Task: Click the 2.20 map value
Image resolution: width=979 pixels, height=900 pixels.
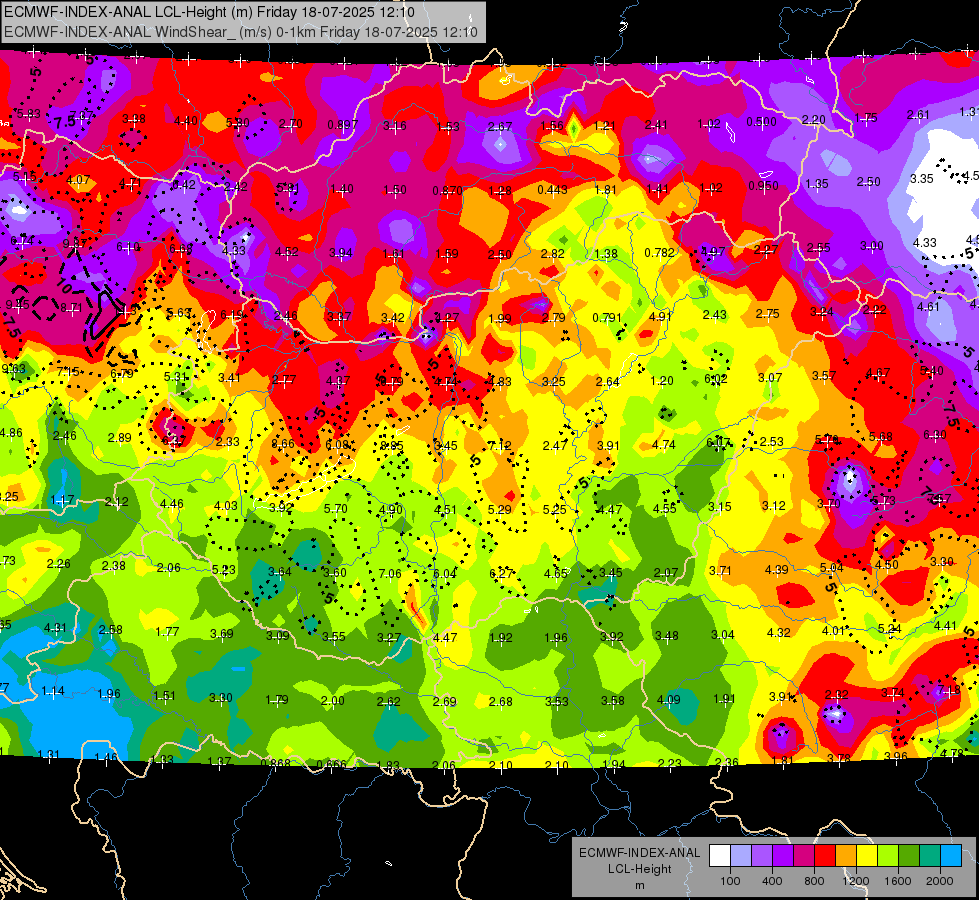Action: tap(814, 119)
